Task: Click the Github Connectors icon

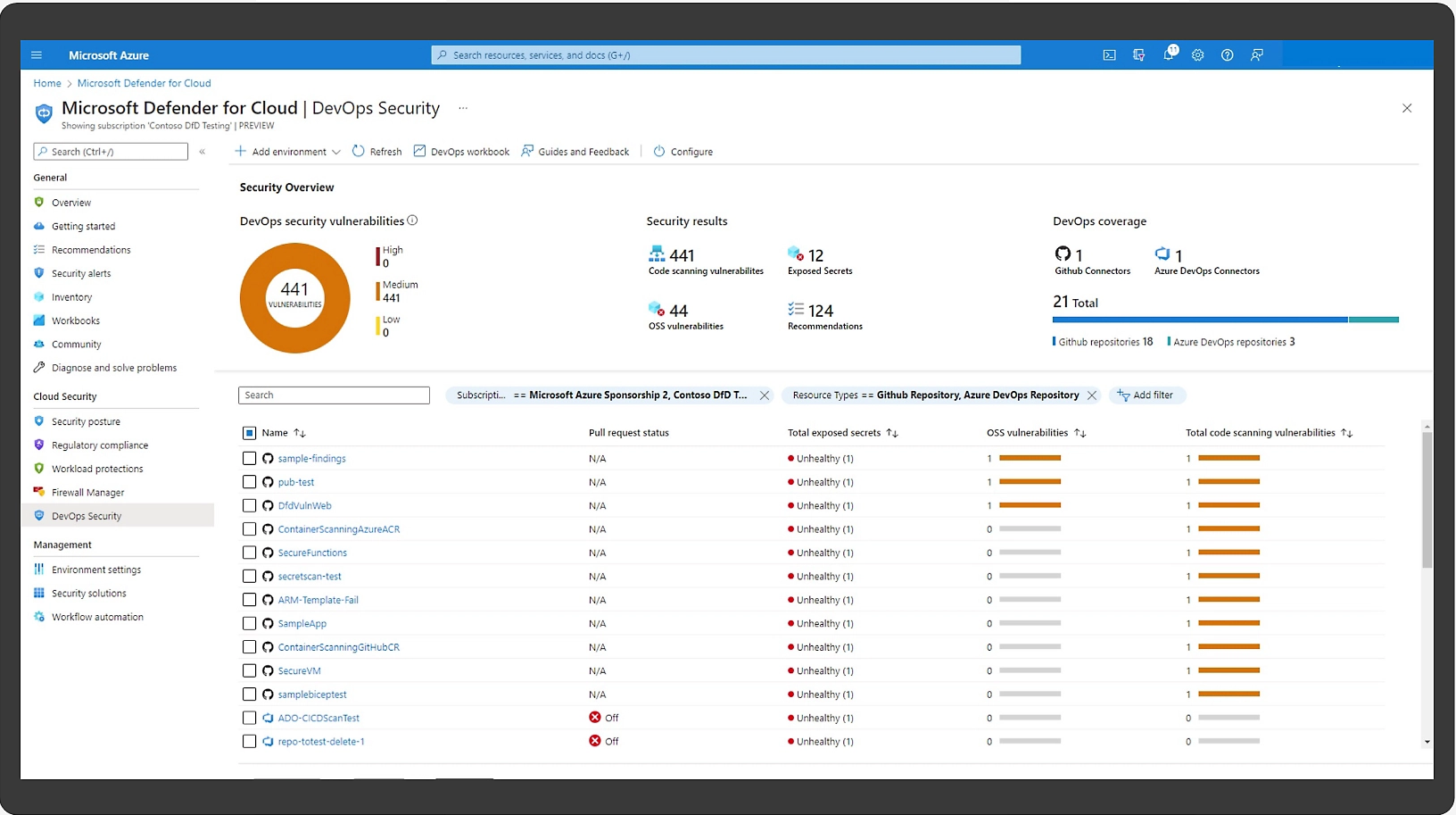Action: (1063, 254)
